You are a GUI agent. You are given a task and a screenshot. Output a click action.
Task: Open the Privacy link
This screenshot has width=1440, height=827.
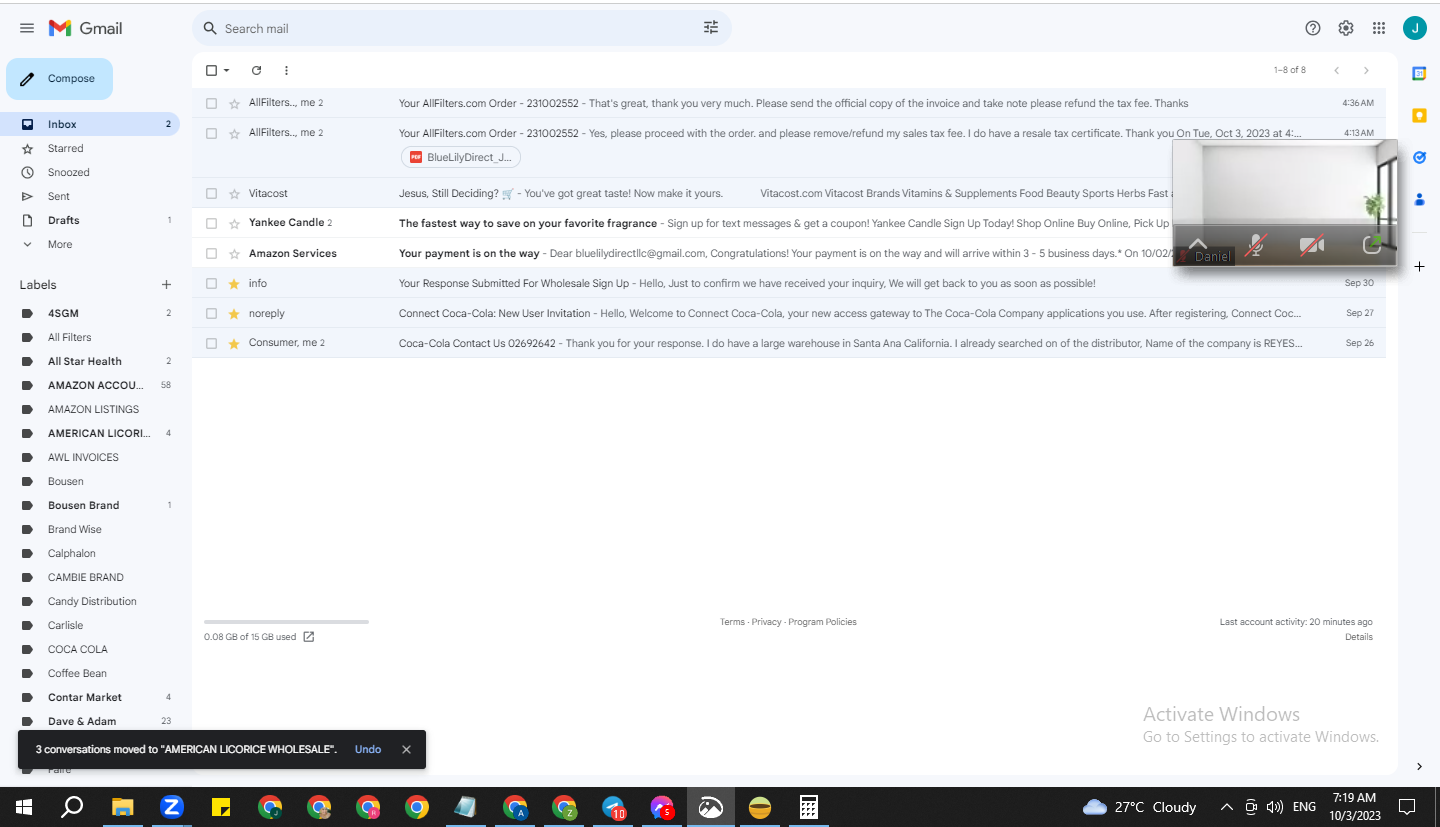pos(766,622)
